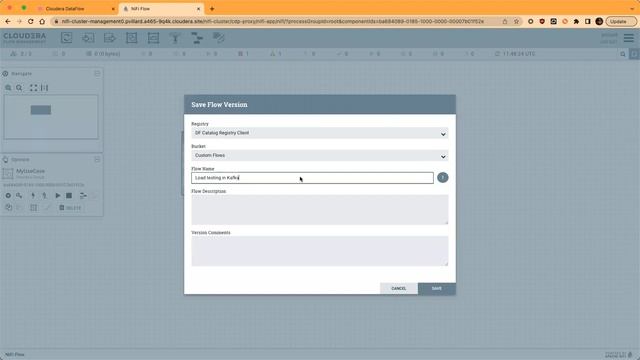Click the Resize textarea handle in Flow Description
640x360 pixels.
446,222
